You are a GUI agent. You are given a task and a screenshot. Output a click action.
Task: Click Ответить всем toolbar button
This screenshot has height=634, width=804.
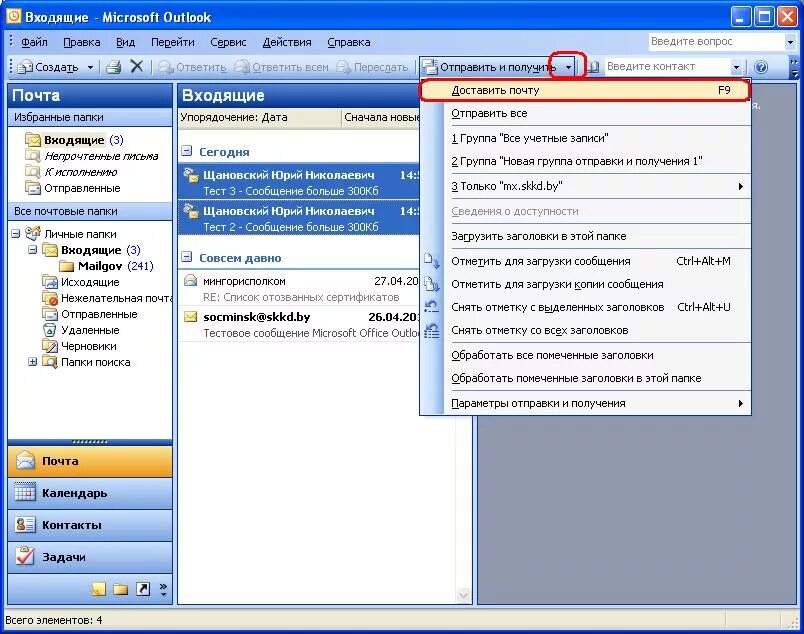pyautogui.click(x=281, y=67)
